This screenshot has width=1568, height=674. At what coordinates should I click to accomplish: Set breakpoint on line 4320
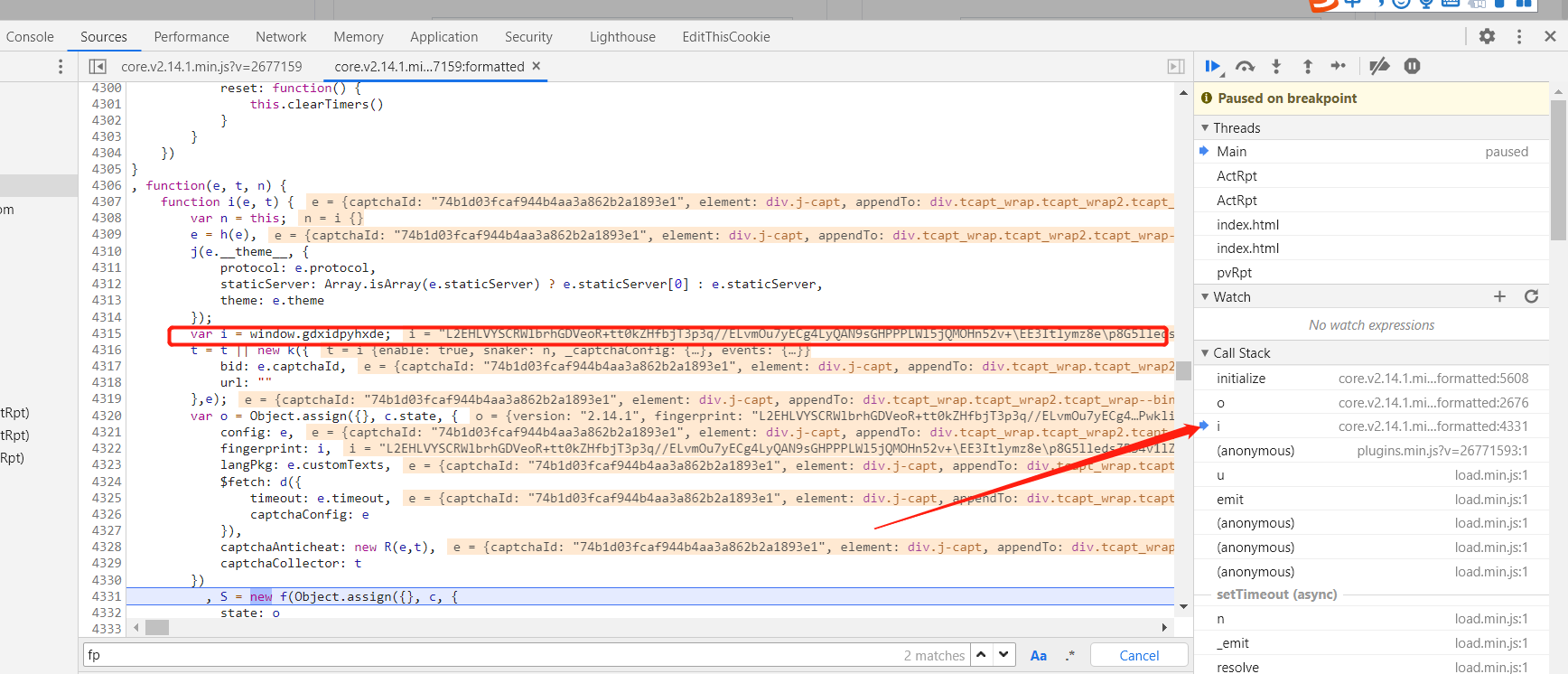(x=107, y=416)
